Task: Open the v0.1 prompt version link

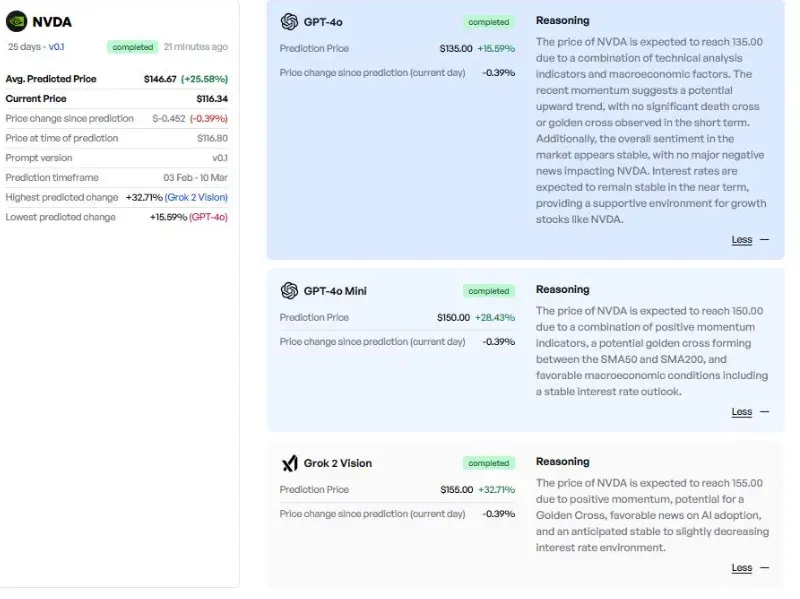Action: point(57,46)
